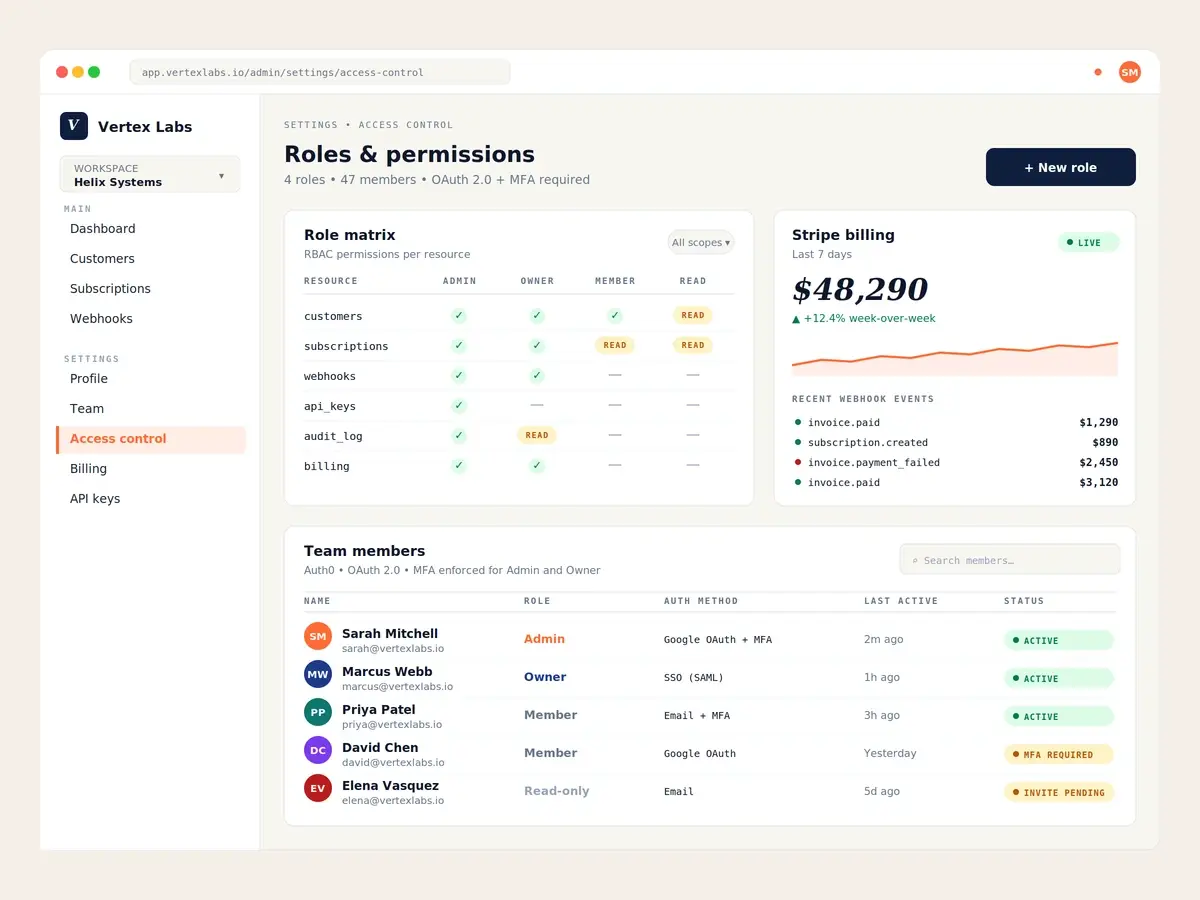1200x900 pixels.
Task: Click Marcus Webb's ACTIVE status badge
Action: 1059,678
